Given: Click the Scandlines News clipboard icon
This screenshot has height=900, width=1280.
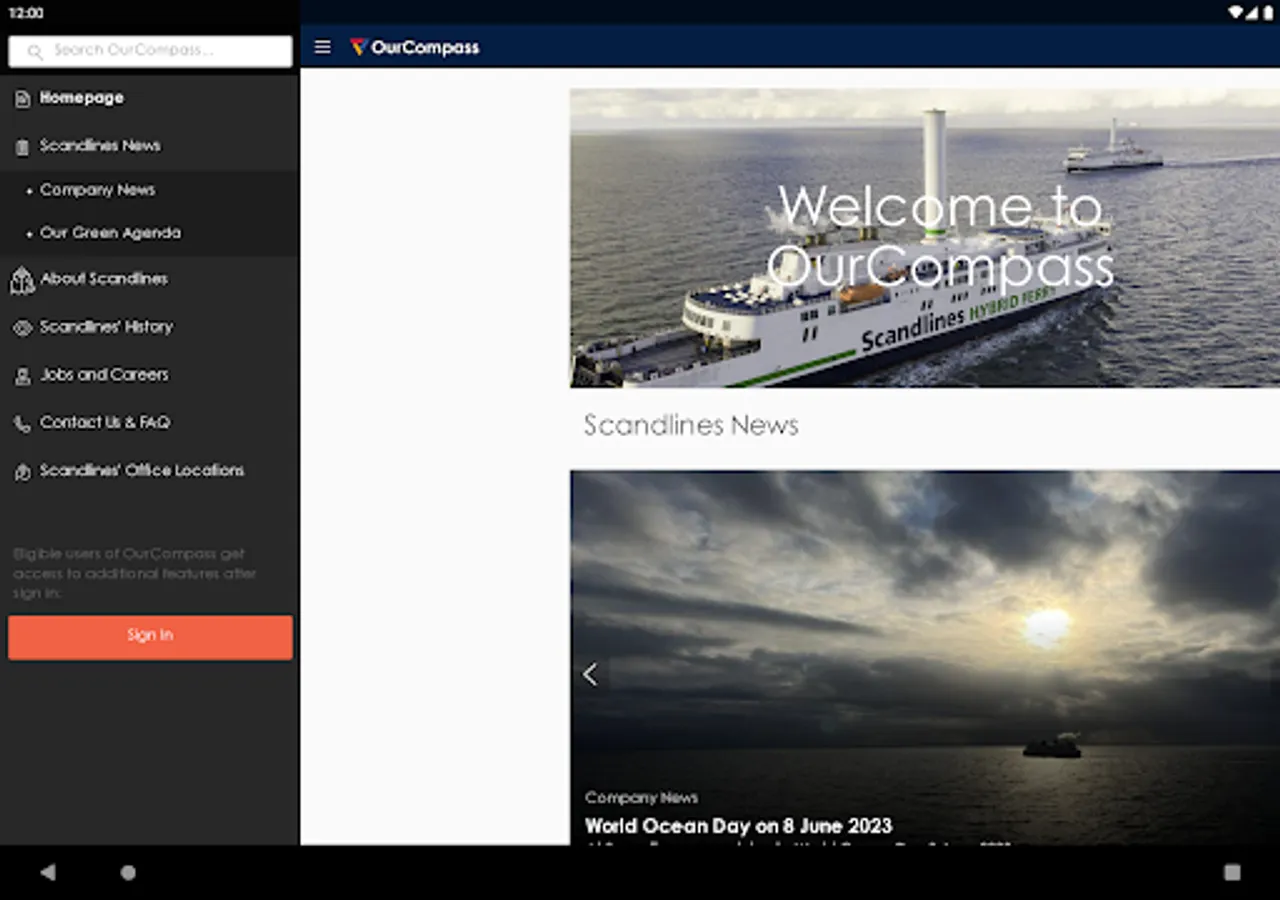Looking at the screenshot, I should (x=22, y=146).
